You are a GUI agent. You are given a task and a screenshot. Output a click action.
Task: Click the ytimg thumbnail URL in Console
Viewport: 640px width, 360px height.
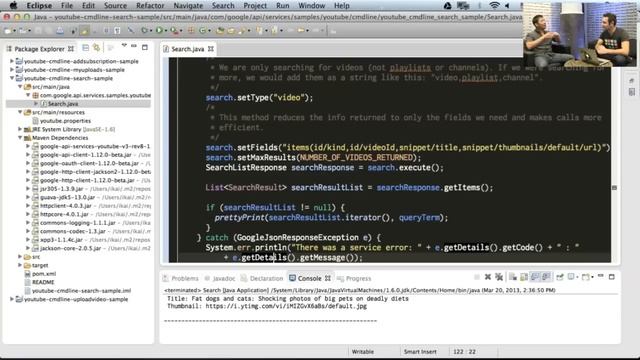286,306
